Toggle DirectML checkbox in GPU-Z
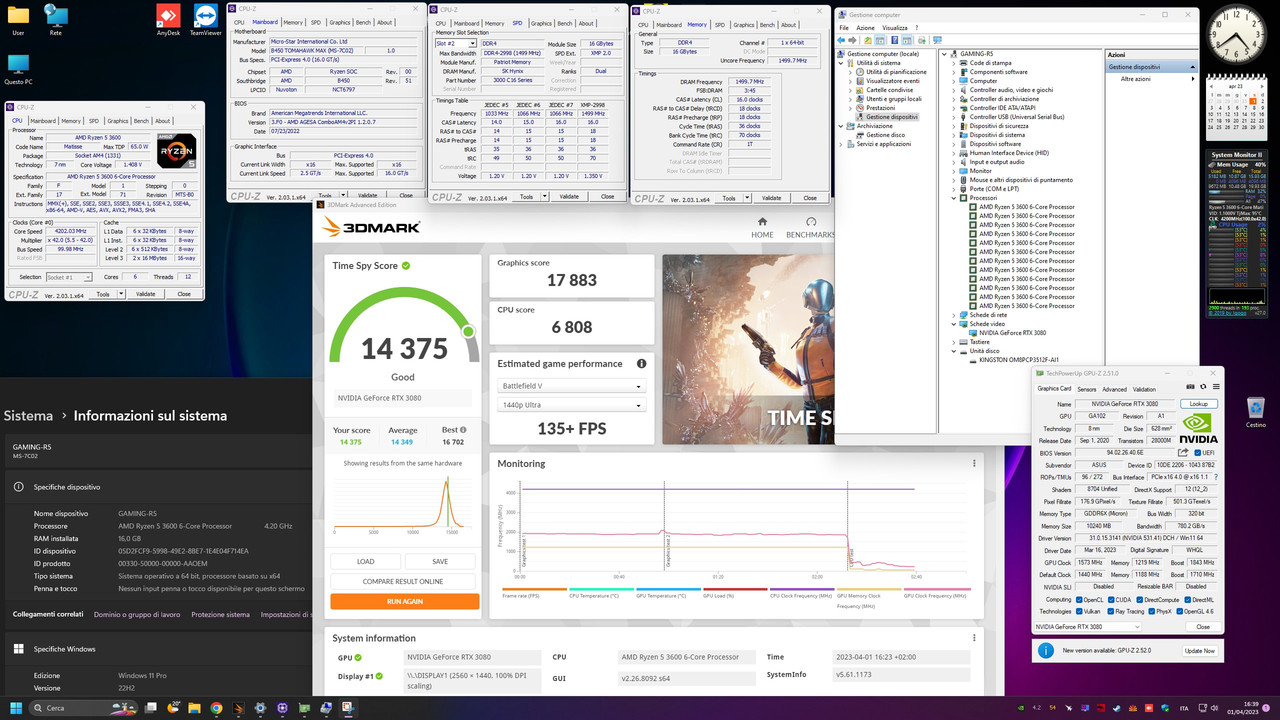Screen dimensions: 1280x720 1187,600
